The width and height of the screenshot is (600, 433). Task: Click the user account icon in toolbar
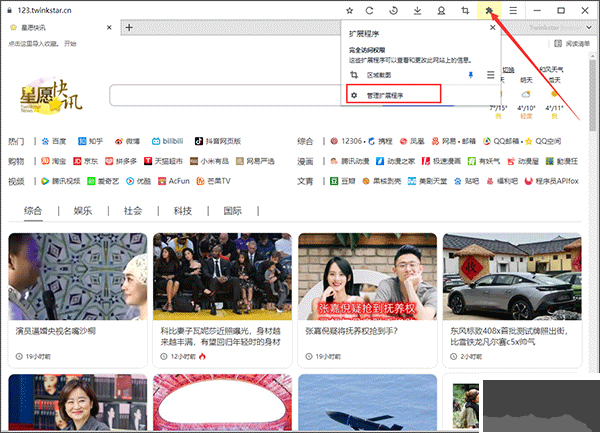point(441,10)
